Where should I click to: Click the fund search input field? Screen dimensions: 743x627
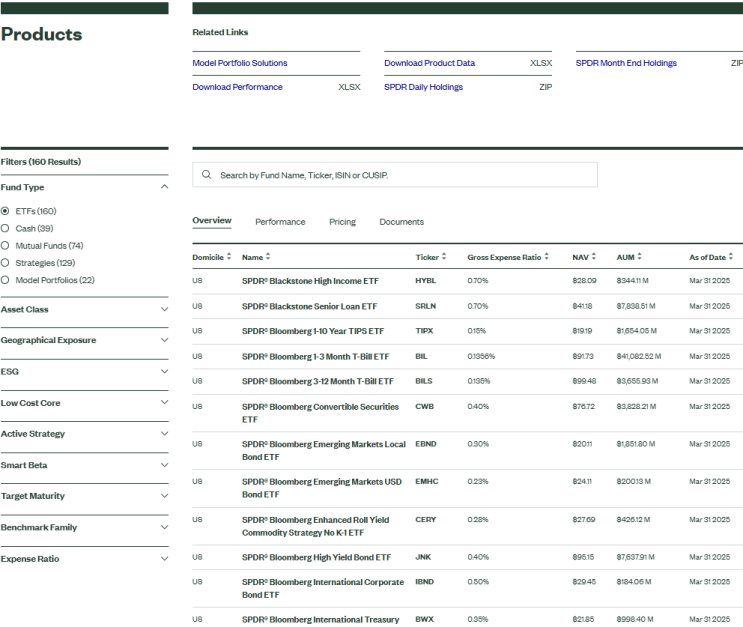(x=400, y=175)
